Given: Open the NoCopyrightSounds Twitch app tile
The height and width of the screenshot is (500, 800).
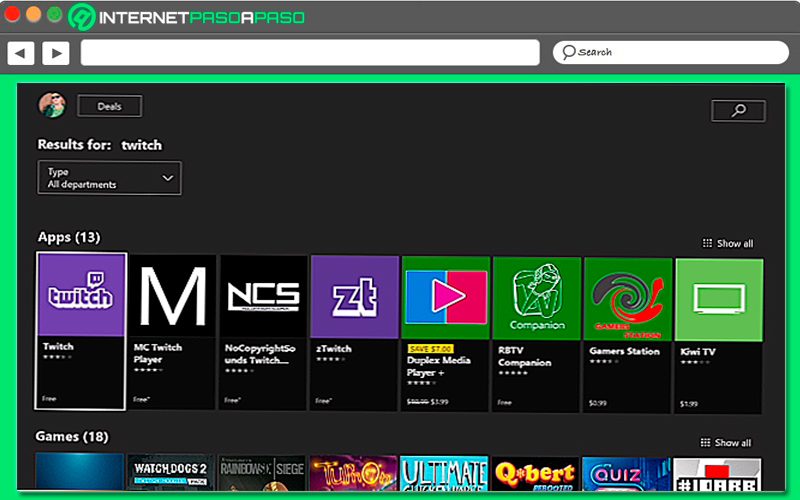Looking at the screenshot, I should [x=263, y=332].
